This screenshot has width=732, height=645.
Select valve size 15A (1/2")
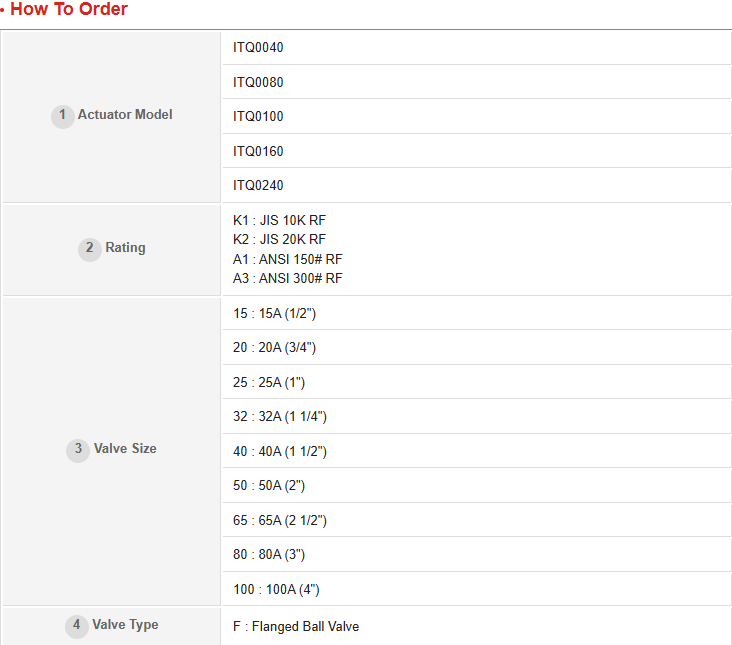pyautogui.click(x=275, y=314)
